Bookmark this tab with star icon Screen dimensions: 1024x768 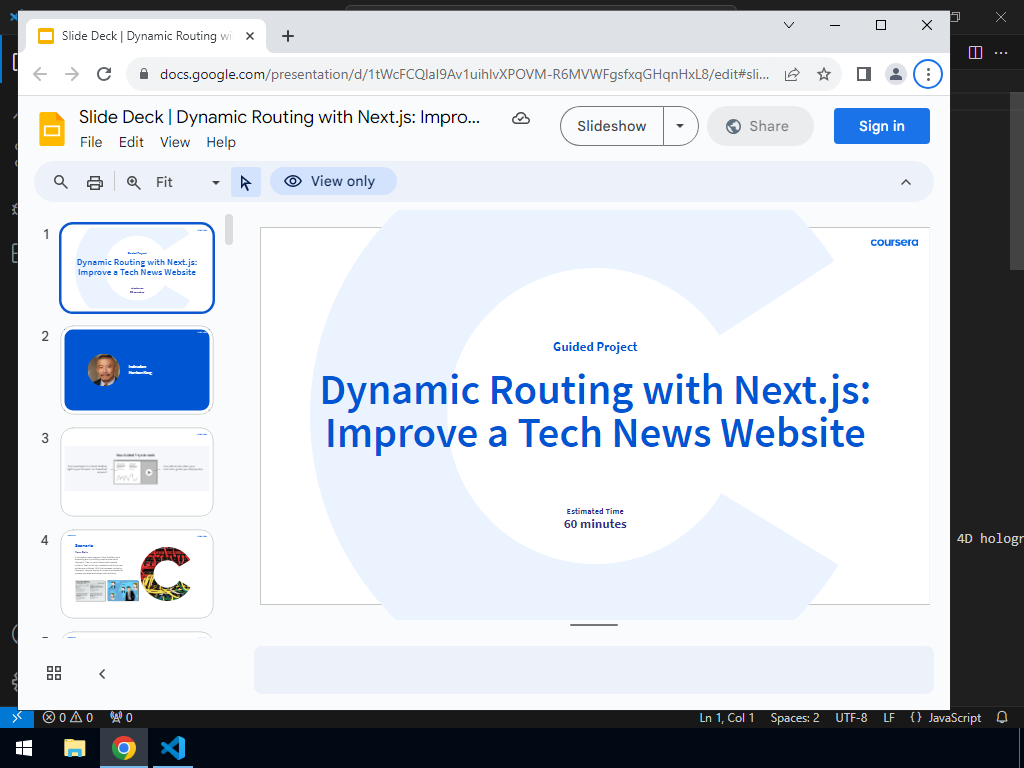[x=824, y=74]
